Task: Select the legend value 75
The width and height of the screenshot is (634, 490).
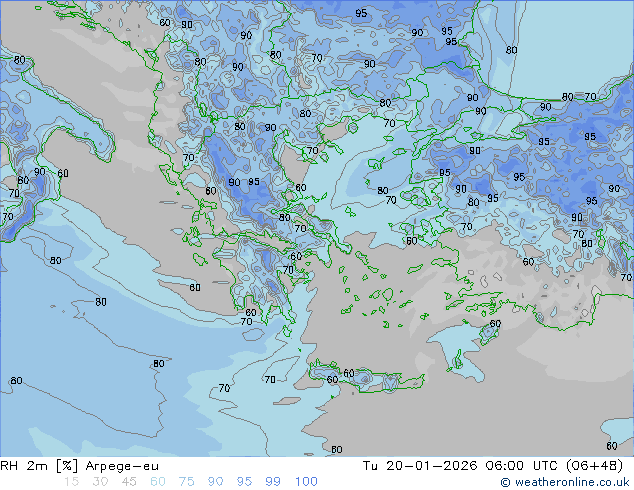Action: 186,482
